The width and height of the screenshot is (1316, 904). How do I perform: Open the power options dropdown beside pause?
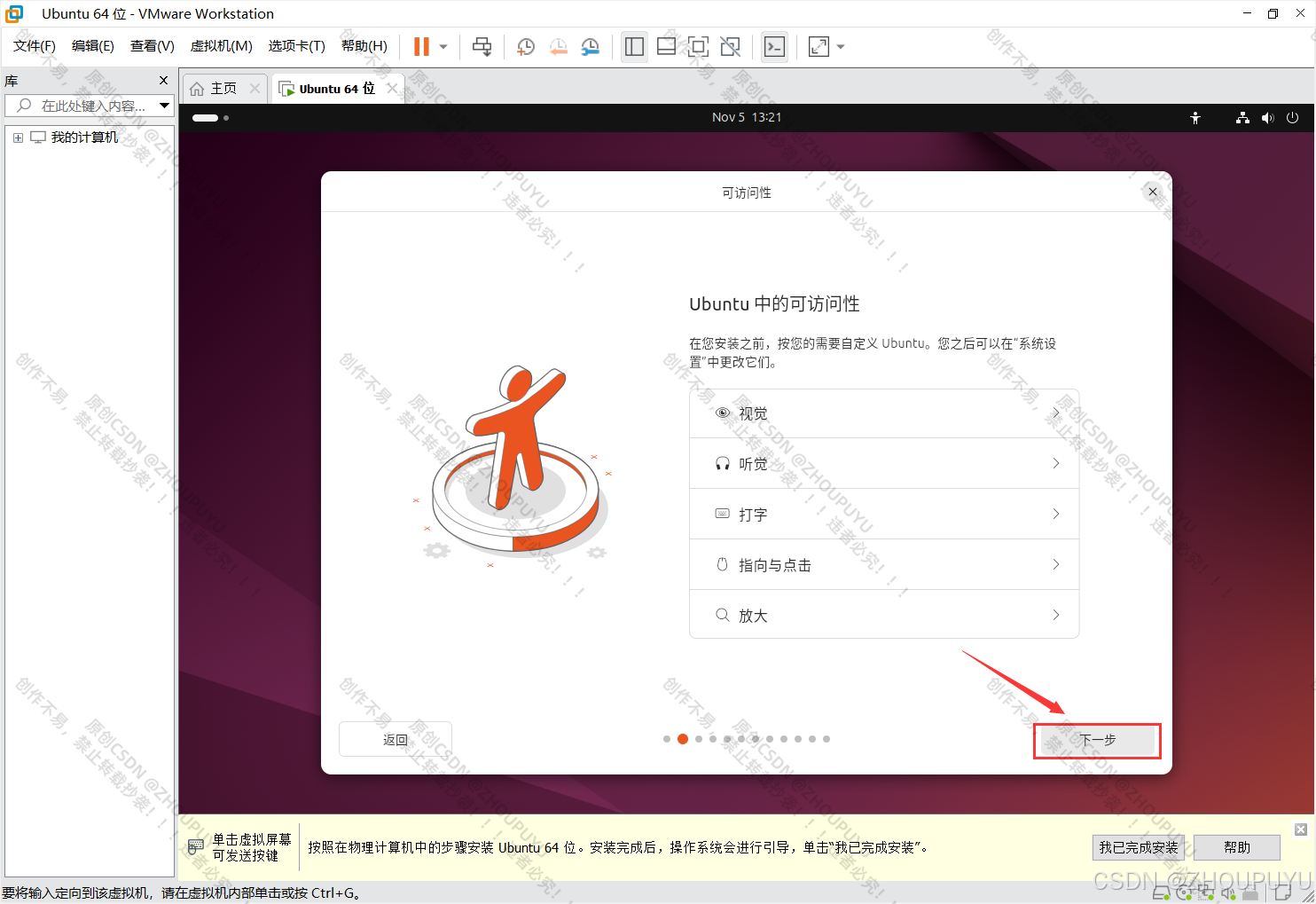pyautogui.click(x=443, y=47)
